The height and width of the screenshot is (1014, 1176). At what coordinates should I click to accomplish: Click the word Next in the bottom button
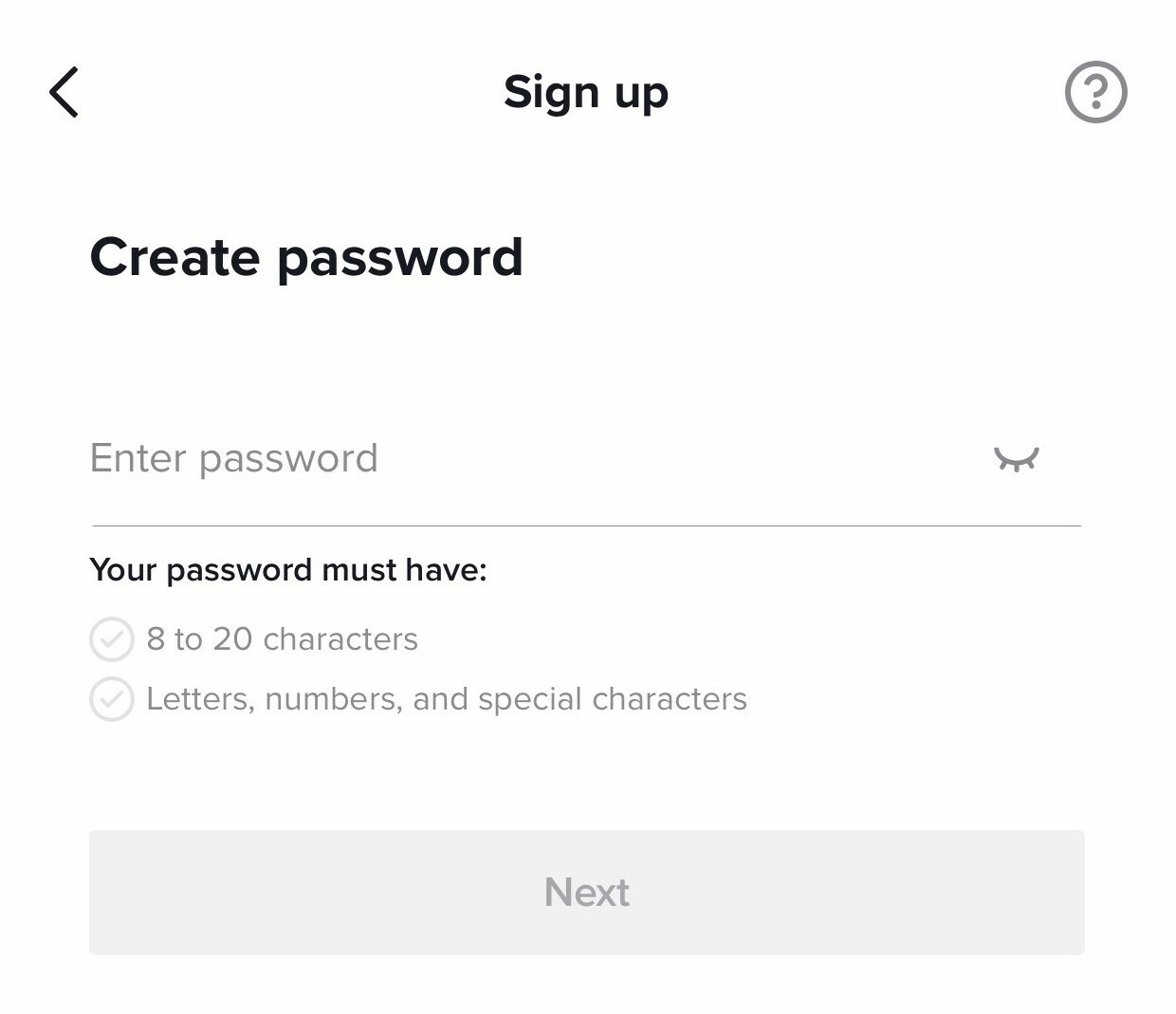click(x=587, y=893)
